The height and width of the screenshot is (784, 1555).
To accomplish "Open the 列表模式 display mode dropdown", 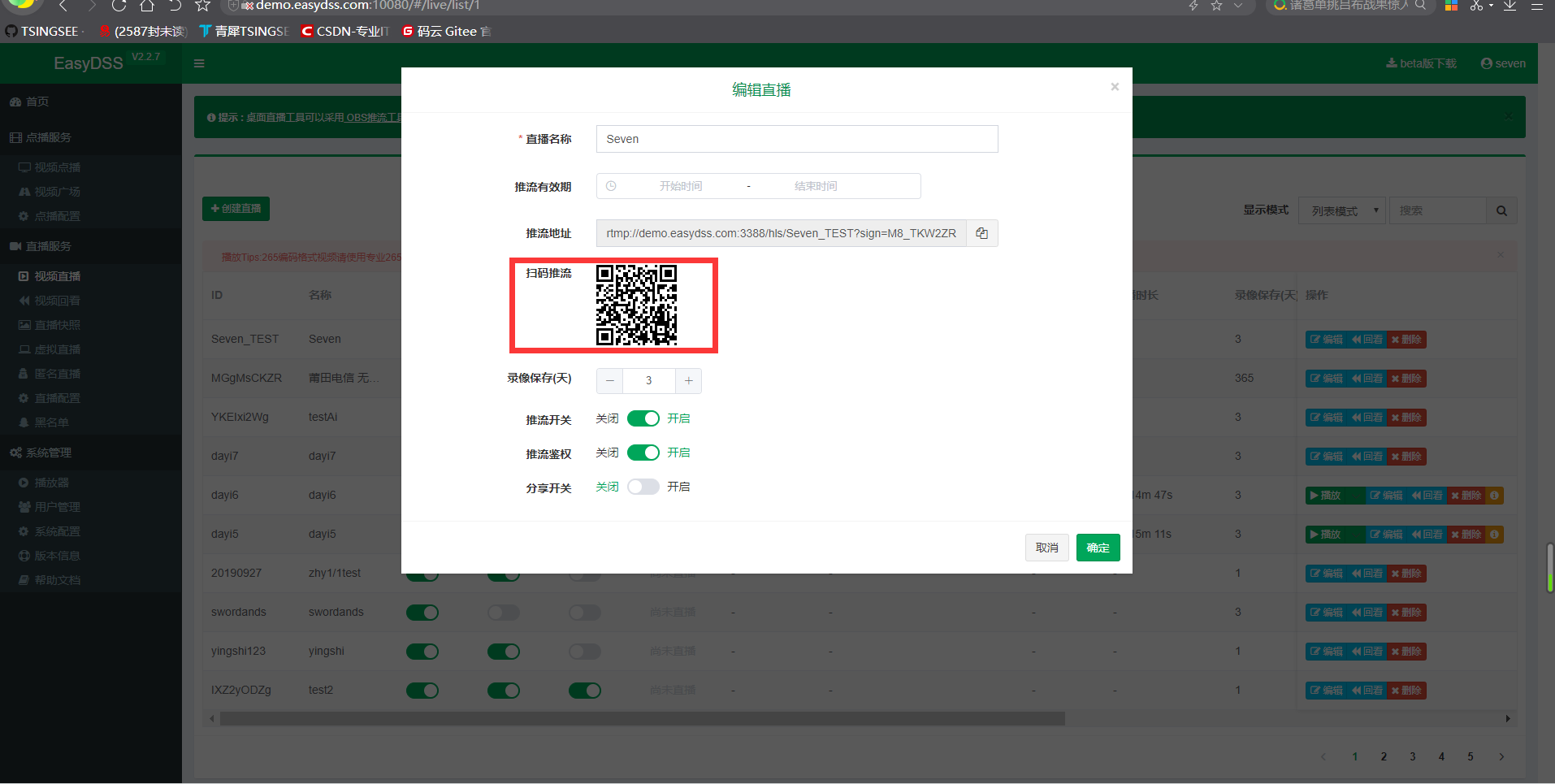I will (1341, 210).
